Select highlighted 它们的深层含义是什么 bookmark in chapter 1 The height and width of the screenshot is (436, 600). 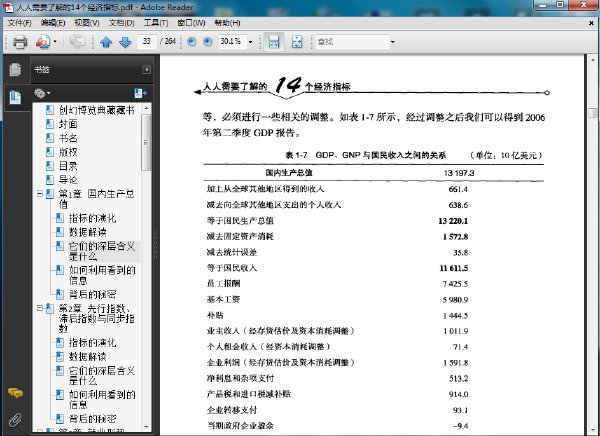tap(102, 251)
